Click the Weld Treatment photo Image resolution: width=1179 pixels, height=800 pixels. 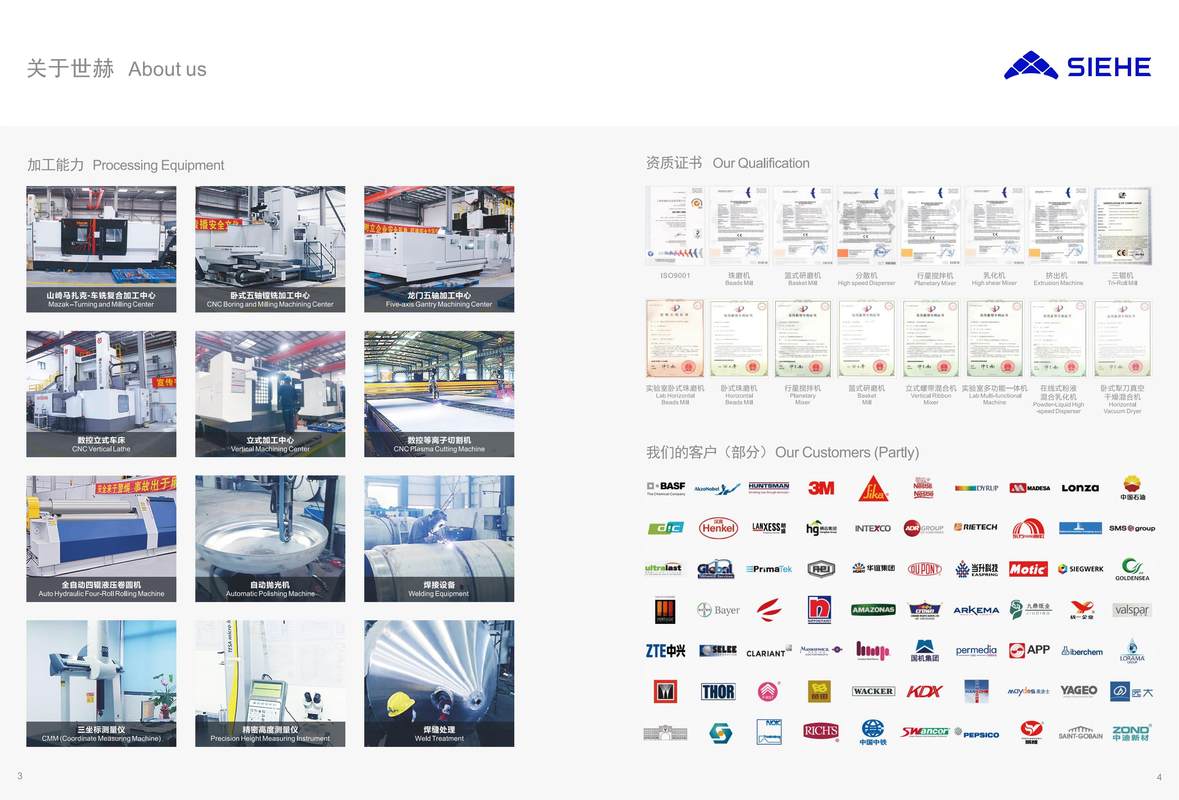pyautogui.click(x=439, y=683)
